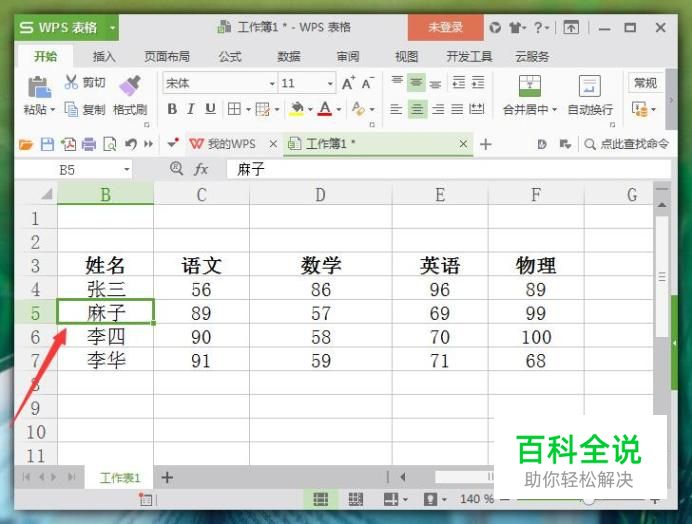Click the fx insert function icon
Image resolution: width=692 pixels, height=524 pixels.
pyautogui.click(x=201, y=169)
